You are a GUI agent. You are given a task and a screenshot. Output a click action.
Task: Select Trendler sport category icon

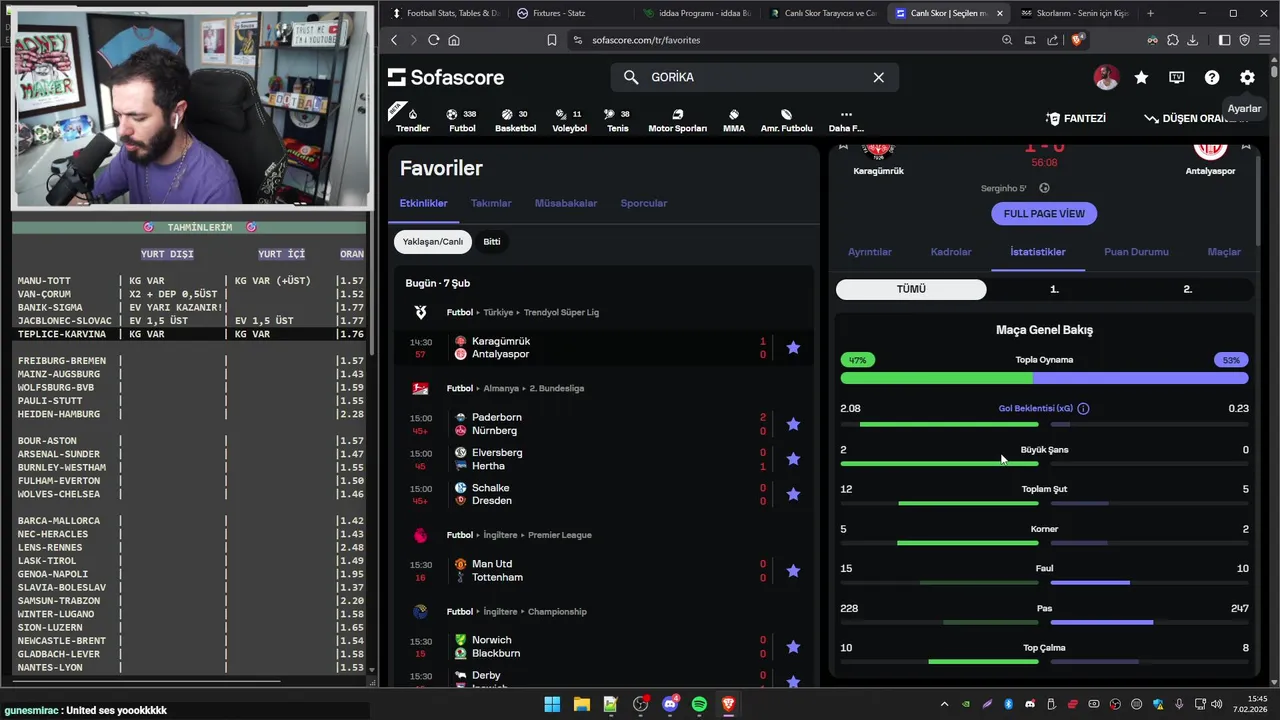pos(412,120)
